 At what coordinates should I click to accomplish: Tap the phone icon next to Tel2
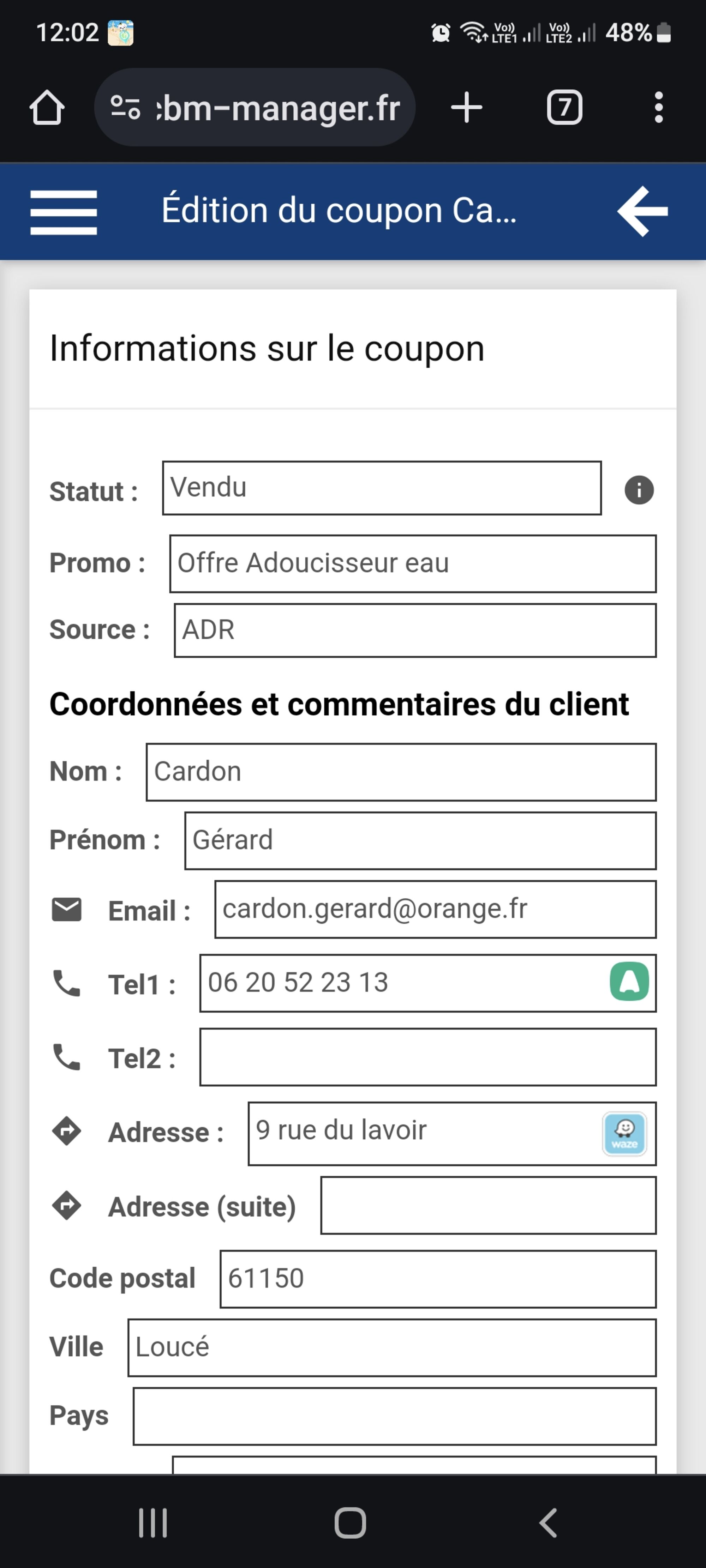66,1057
